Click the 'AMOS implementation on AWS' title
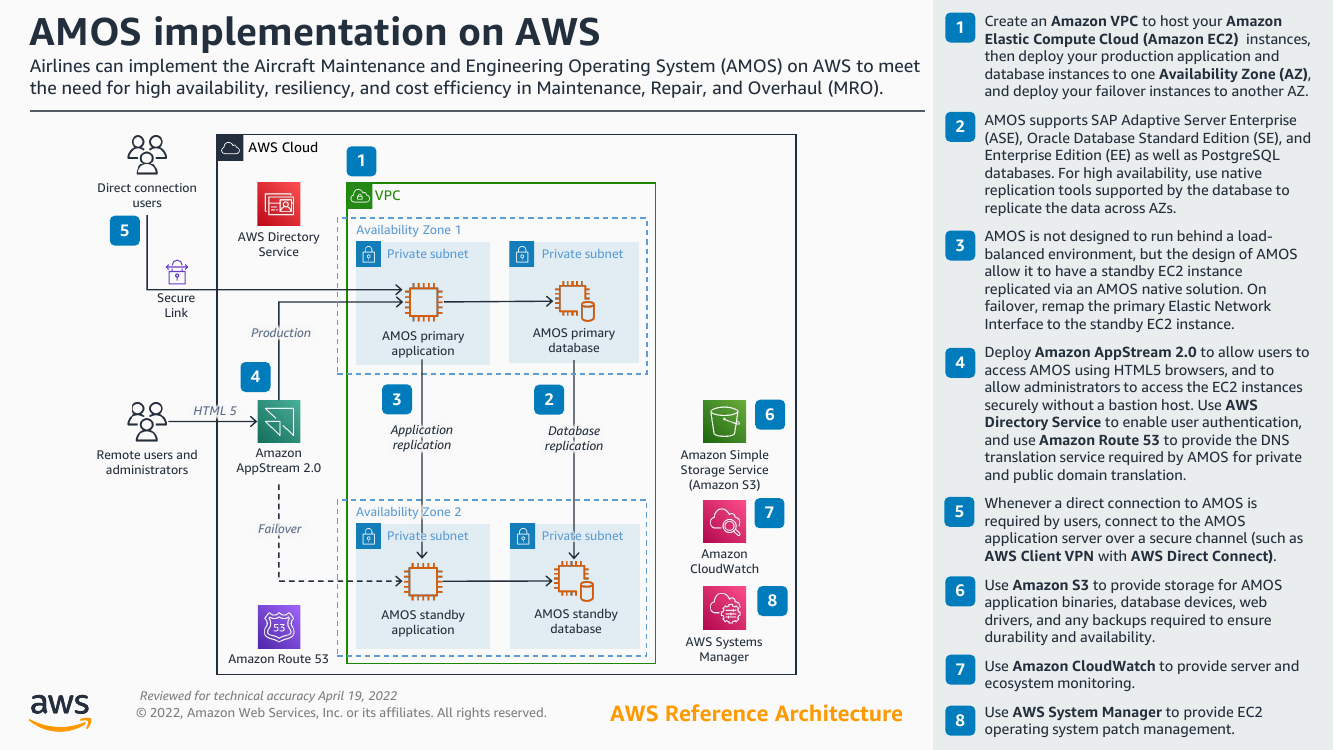Viewport: 1334px width, 750px height. pyautogui.click(x=315, y=32)
